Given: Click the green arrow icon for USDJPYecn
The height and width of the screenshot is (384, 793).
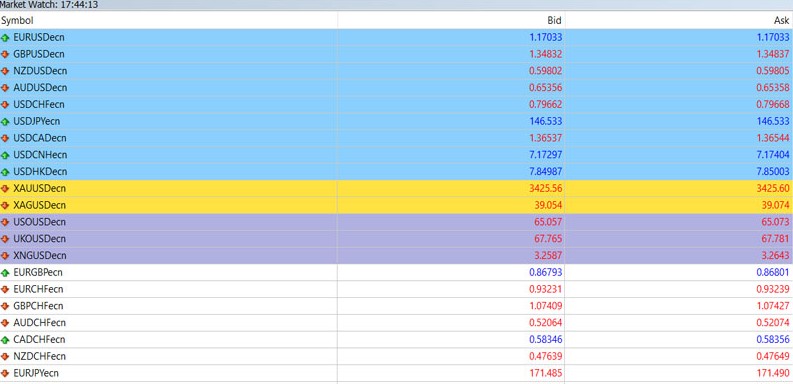Looking at the screenshot, I should coord(5,121).
